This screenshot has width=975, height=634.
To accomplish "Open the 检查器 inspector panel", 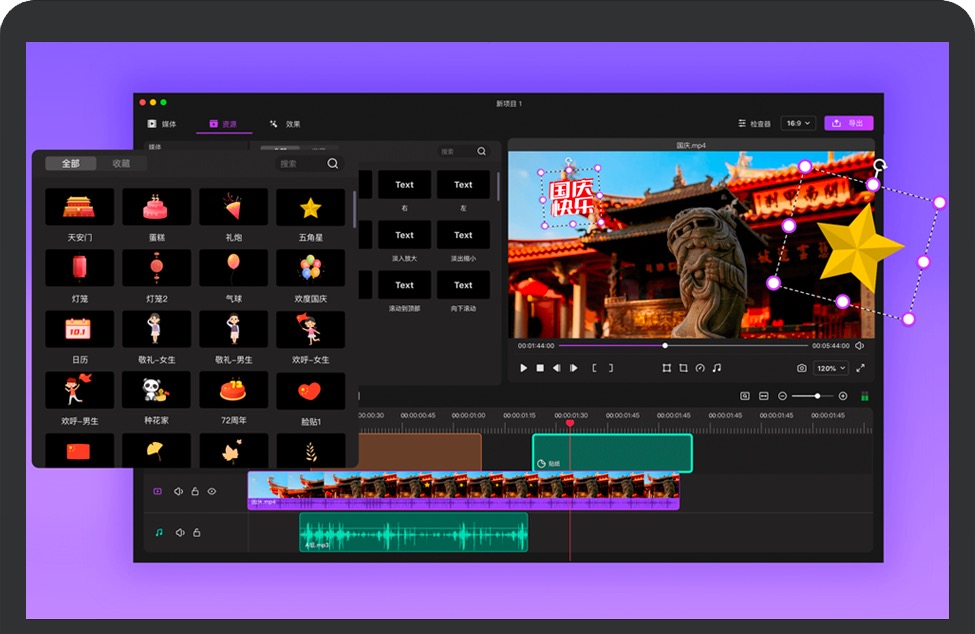I will coord(754,123).
